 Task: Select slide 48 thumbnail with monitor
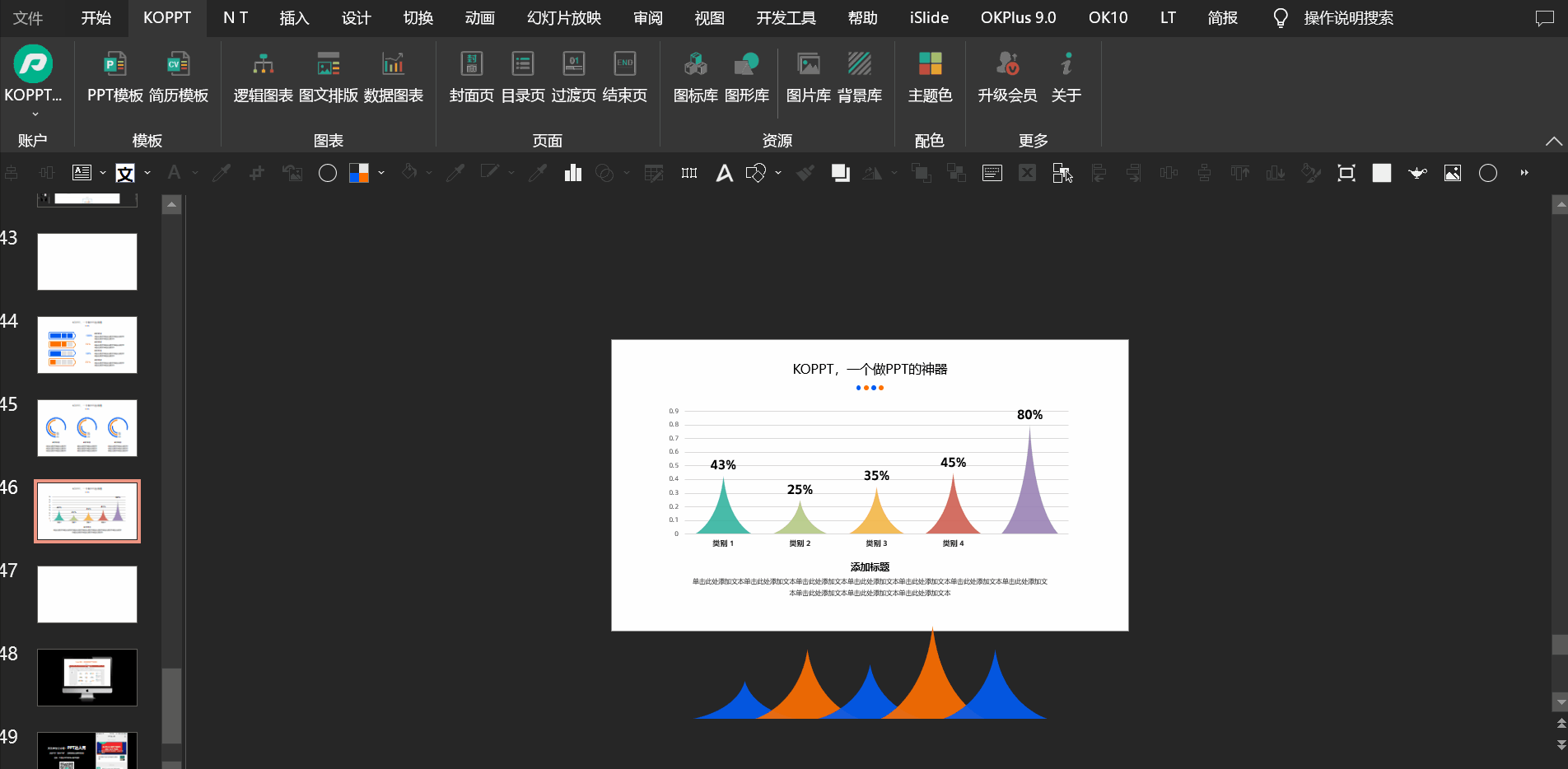[87, 678]
